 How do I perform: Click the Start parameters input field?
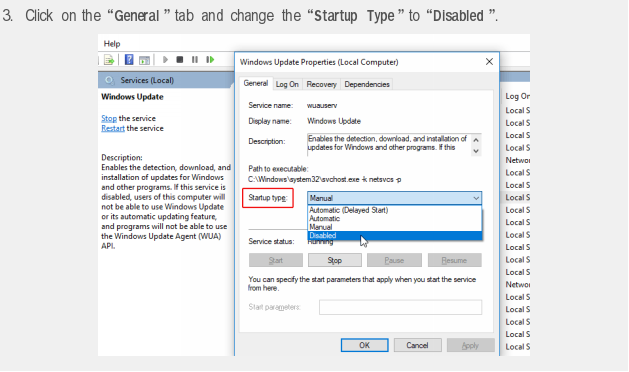[400, 307]
